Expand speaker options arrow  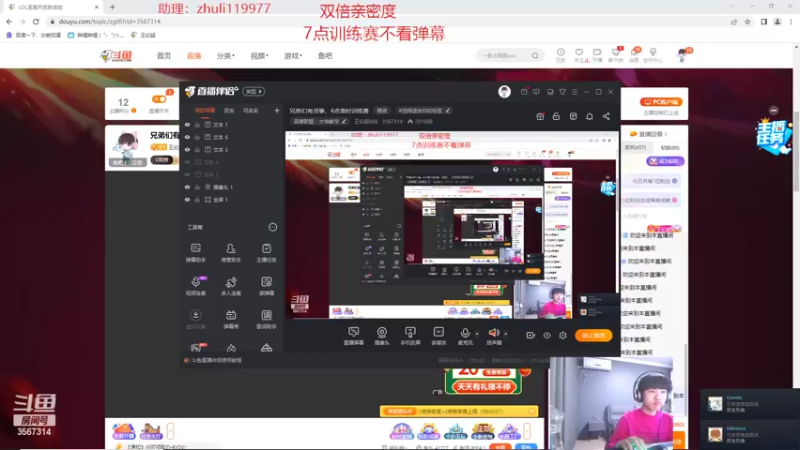click(506, 334)
